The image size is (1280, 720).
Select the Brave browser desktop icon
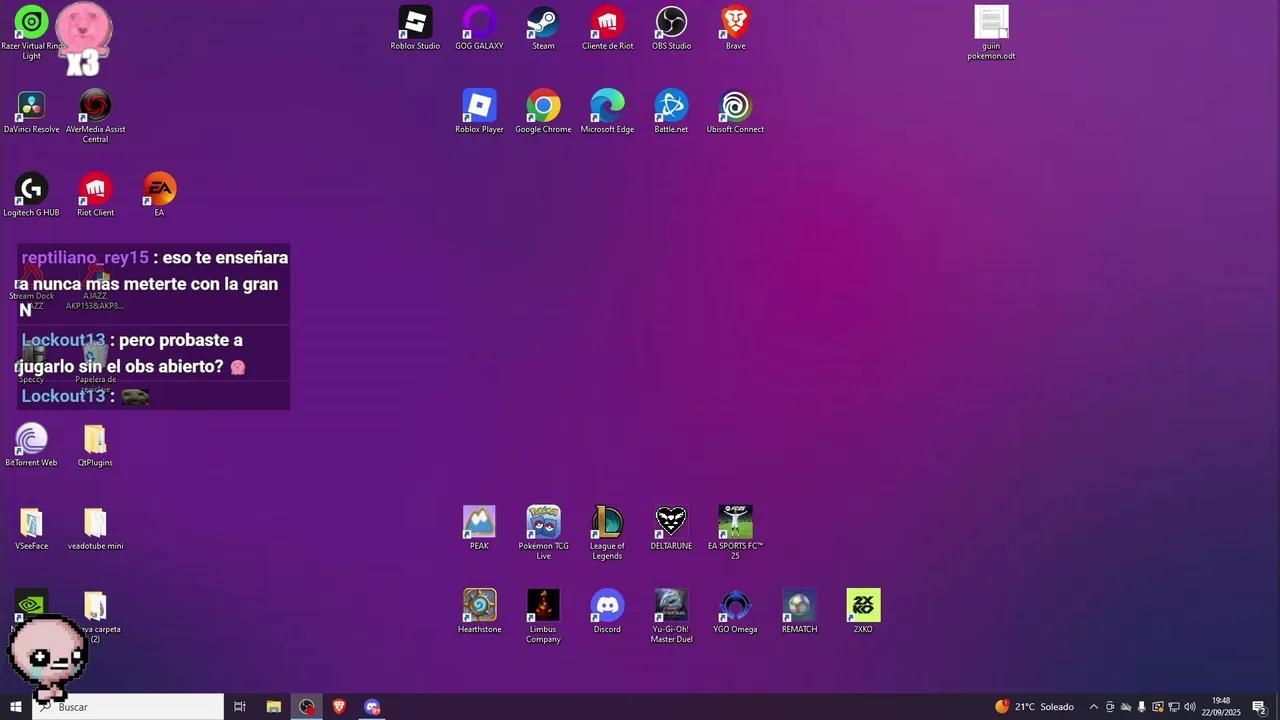[735, 28]
